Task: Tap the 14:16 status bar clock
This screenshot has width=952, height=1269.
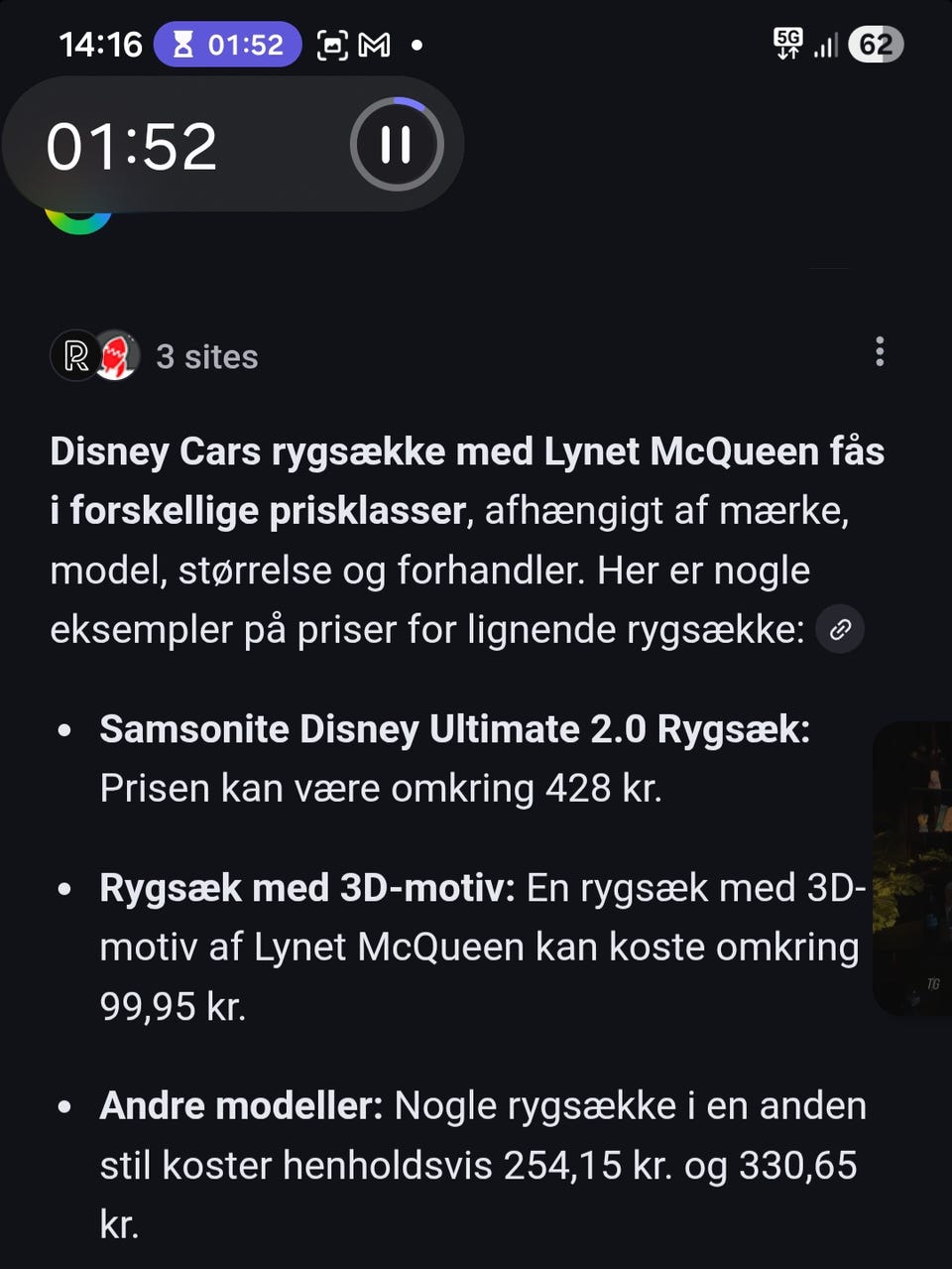Action: (x=100, y=45)
